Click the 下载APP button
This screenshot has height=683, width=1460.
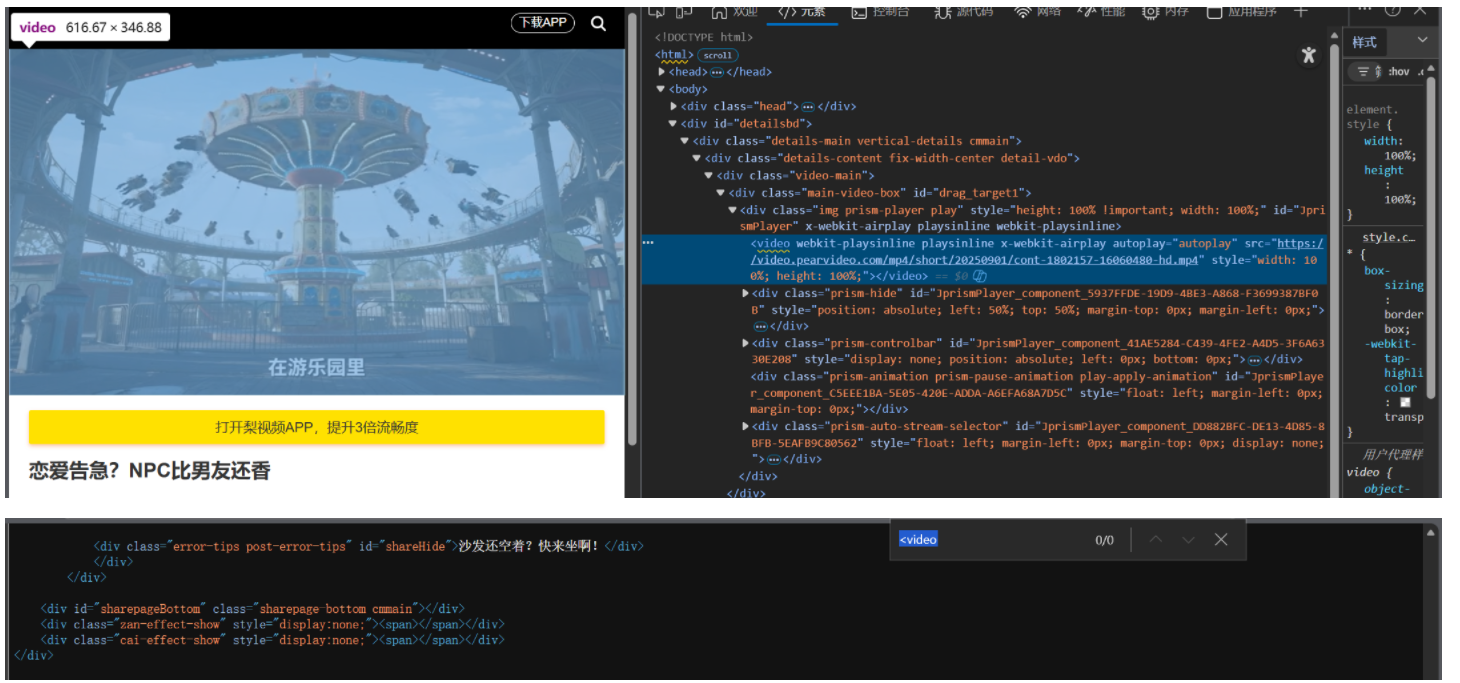click(x=543, y=23)
